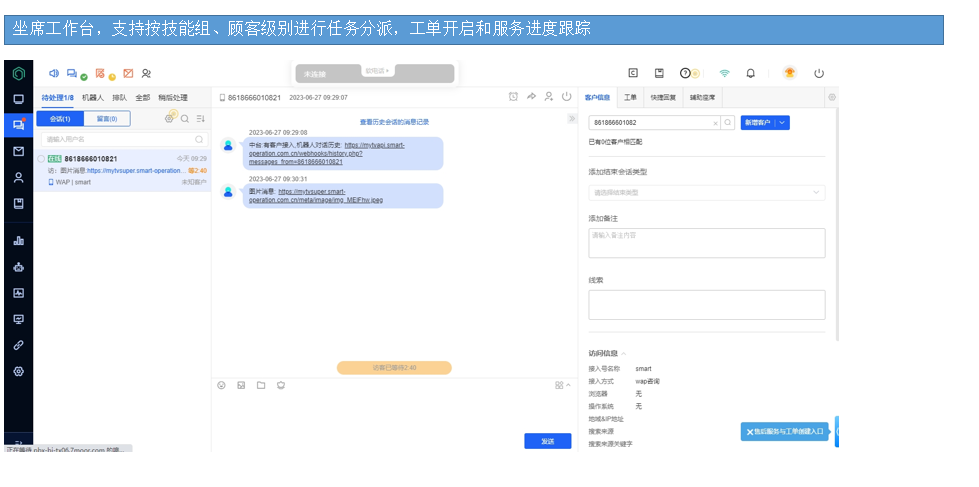Open the statistics bar chart sidebar icon

tap(18, 241)
